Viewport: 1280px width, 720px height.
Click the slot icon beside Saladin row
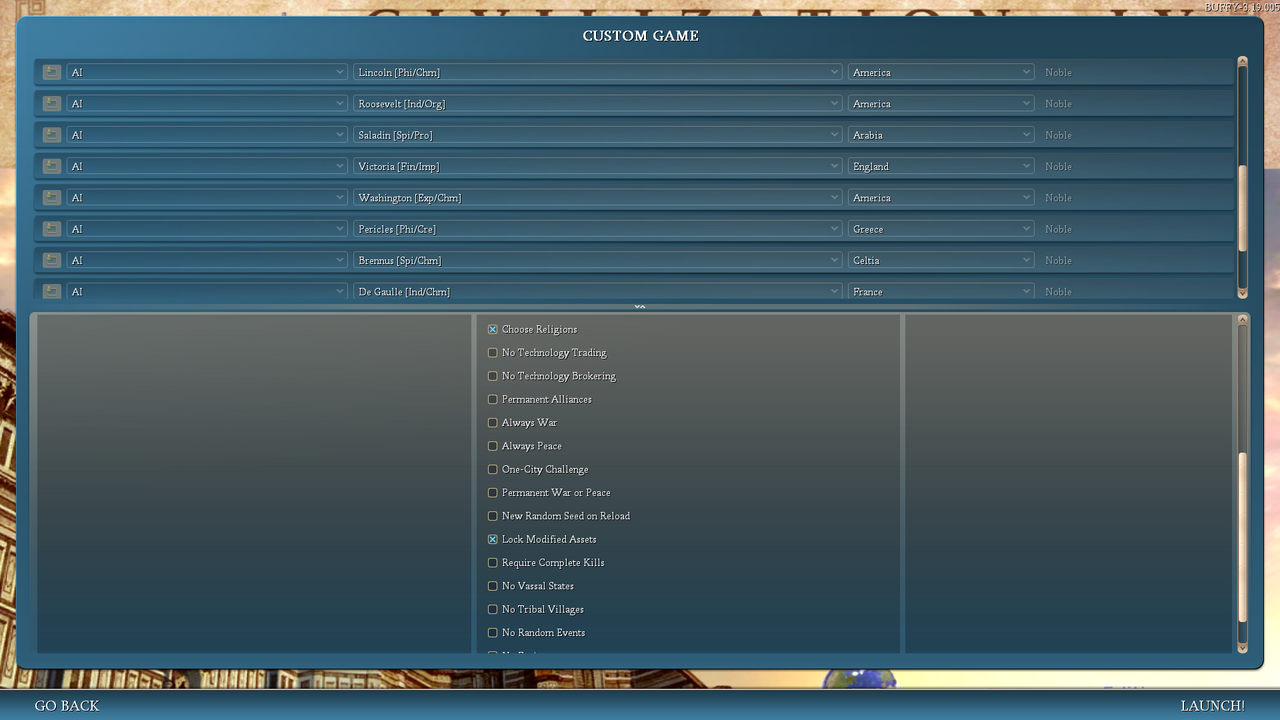click(52, 135)
